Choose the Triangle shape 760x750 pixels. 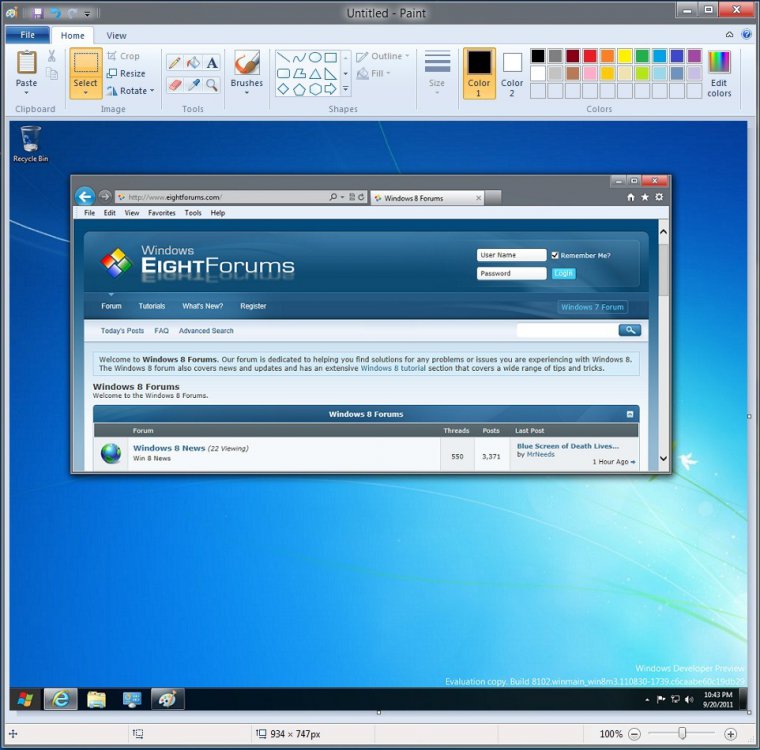pyautogui.click(x=315, y=74)
